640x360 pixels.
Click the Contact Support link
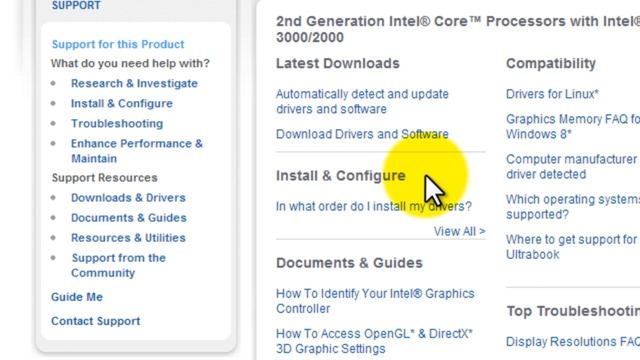(96, 321)
